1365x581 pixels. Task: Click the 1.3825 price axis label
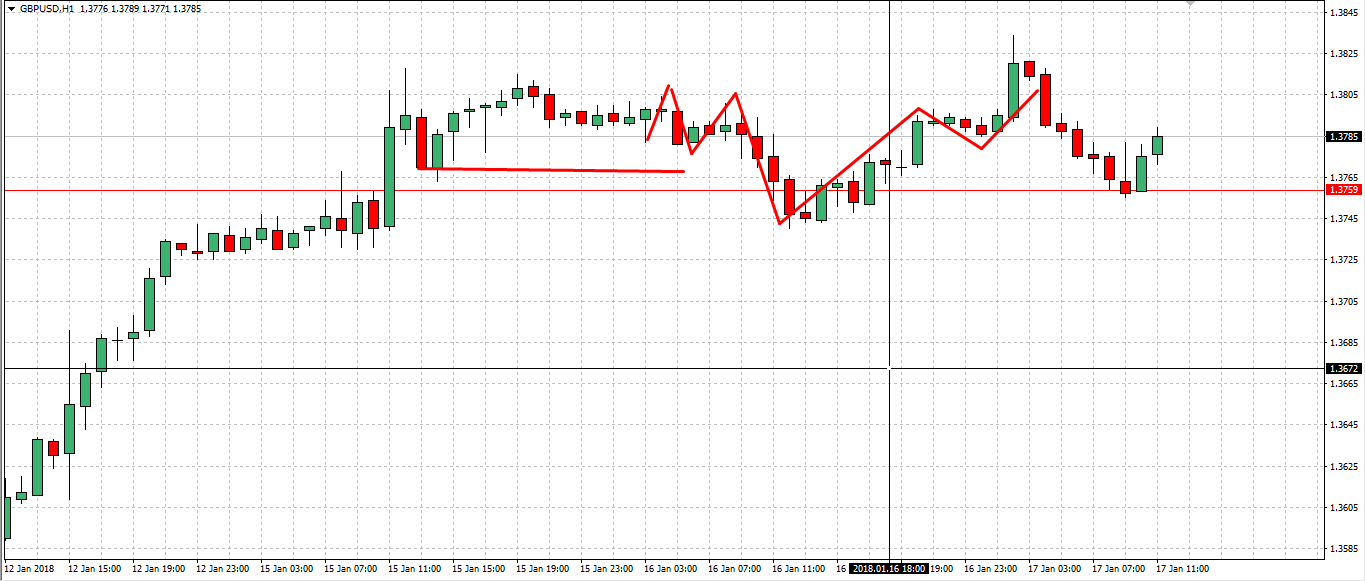pyautogui.click(x=1344, y=53)
